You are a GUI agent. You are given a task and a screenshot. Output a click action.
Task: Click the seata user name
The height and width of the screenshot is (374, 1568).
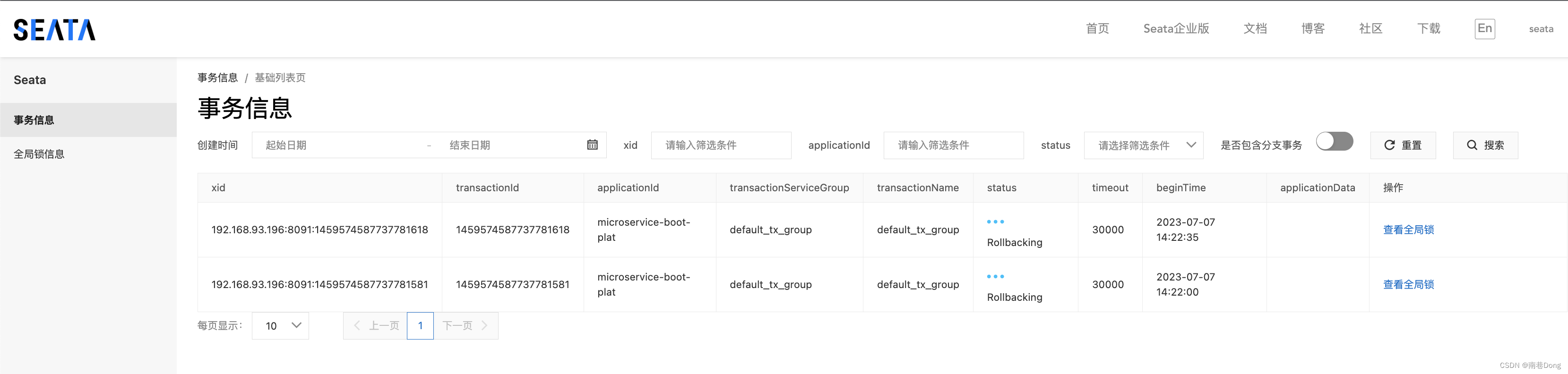pyautogui.click(x=1541, y=29)
